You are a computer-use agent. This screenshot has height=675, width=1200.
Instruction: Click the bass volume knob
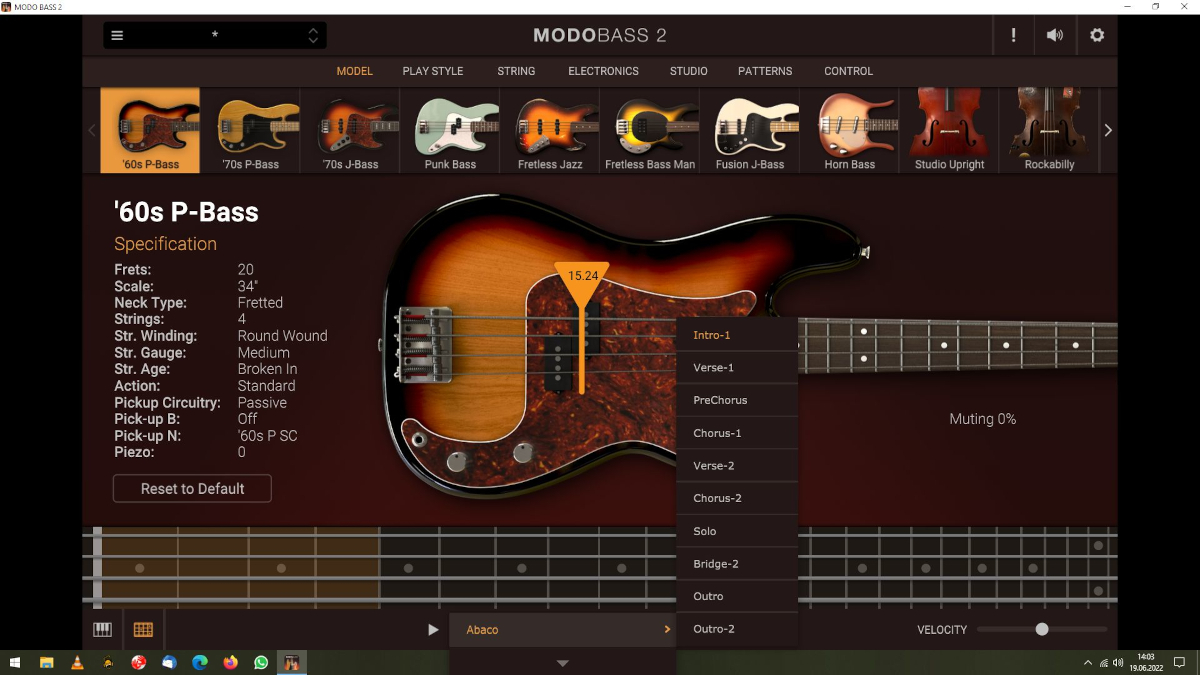[457, 461]
